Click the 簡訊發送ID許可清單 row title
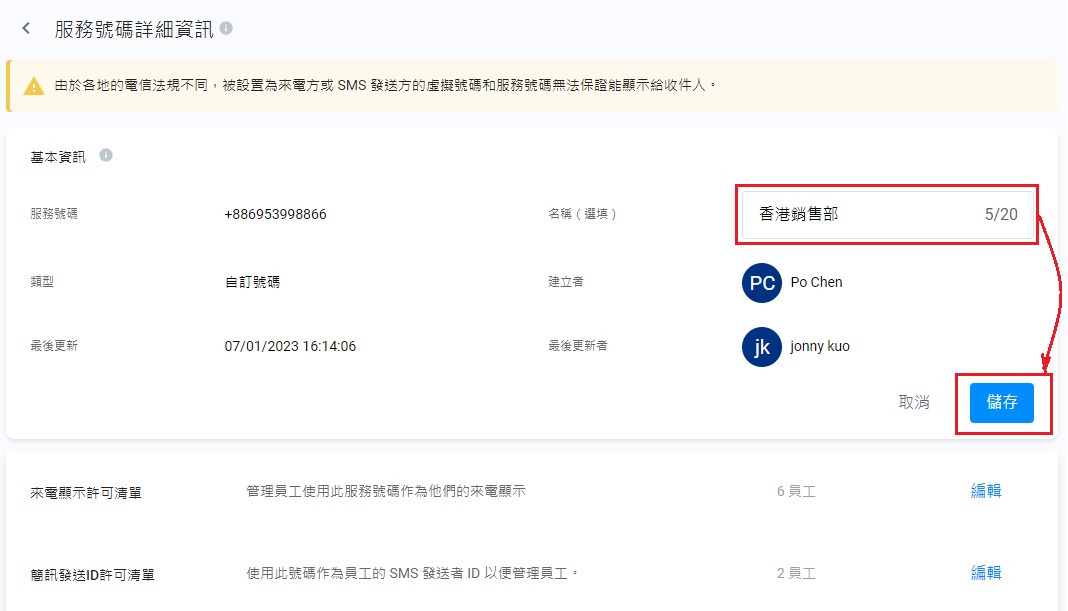 92,575
